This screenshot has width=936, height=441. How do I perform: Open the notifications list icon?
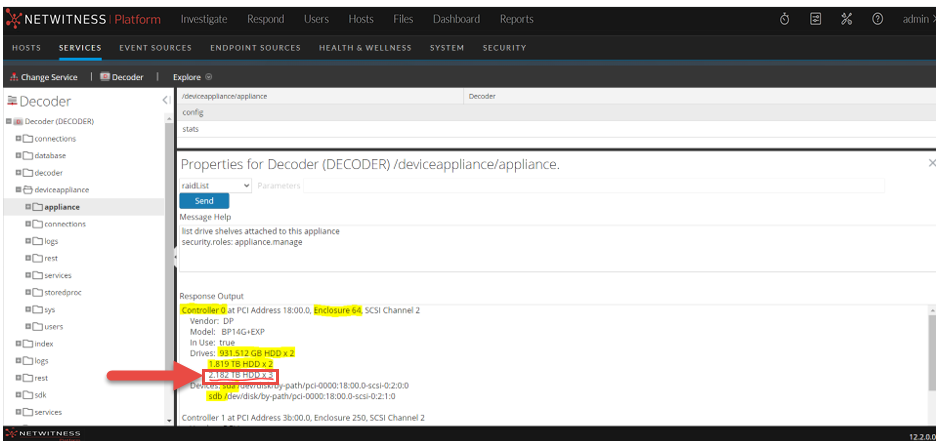click(x=815, y=19)
